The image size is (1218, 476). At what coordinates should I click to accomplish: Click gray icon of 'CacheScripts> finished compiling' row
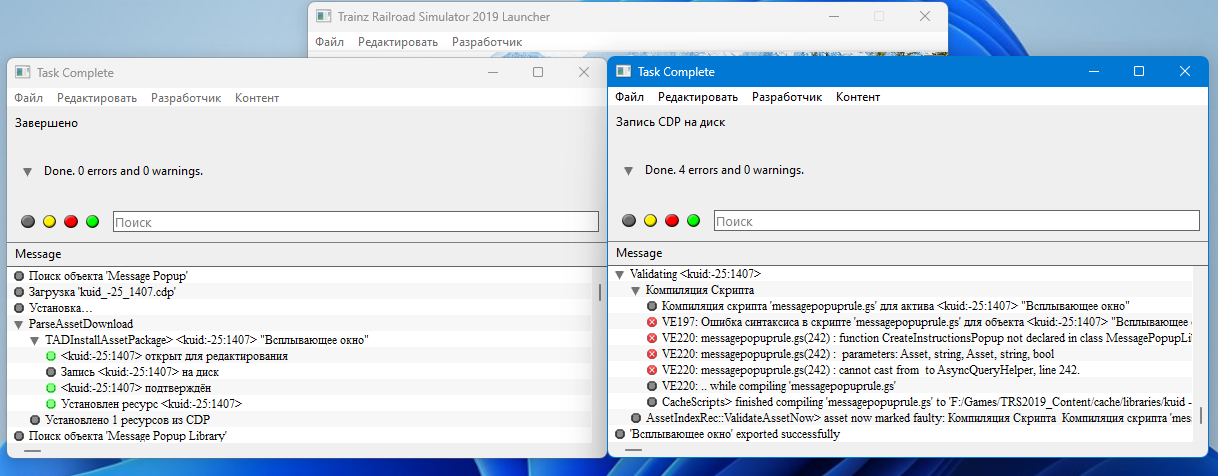click(653, 402)
